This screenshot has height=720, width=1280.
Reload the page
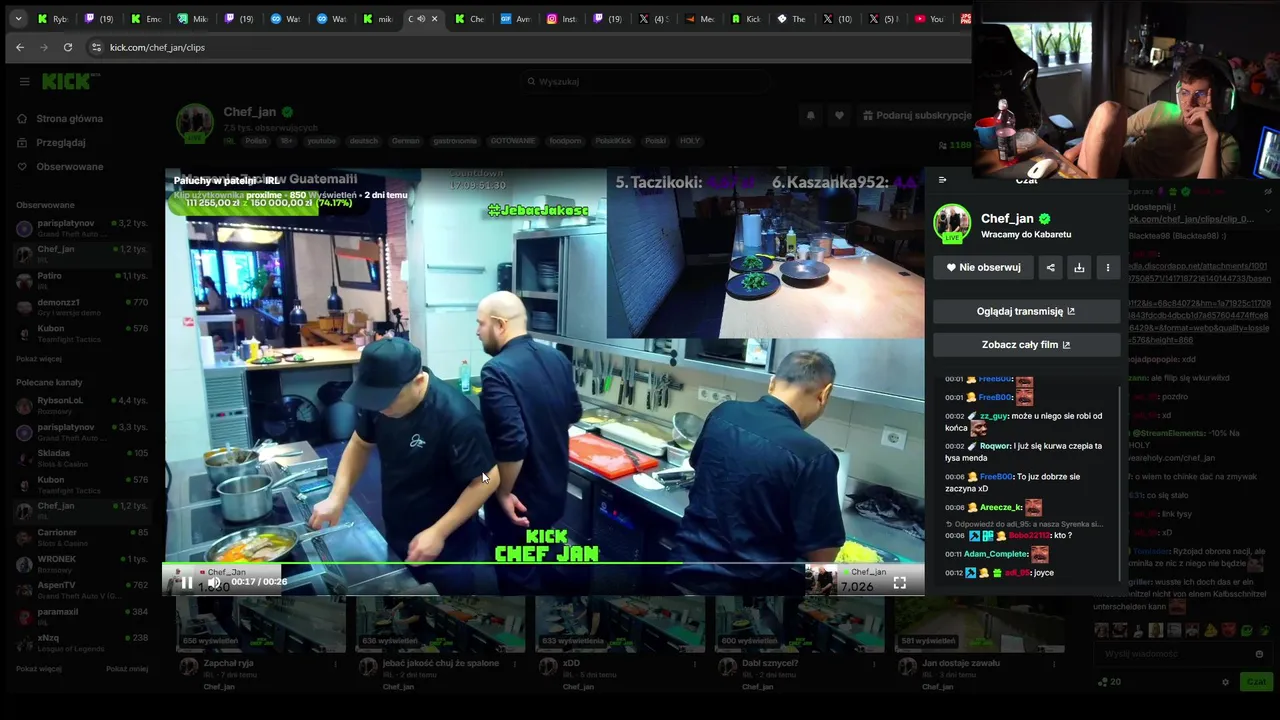click(x=68, y=47)
